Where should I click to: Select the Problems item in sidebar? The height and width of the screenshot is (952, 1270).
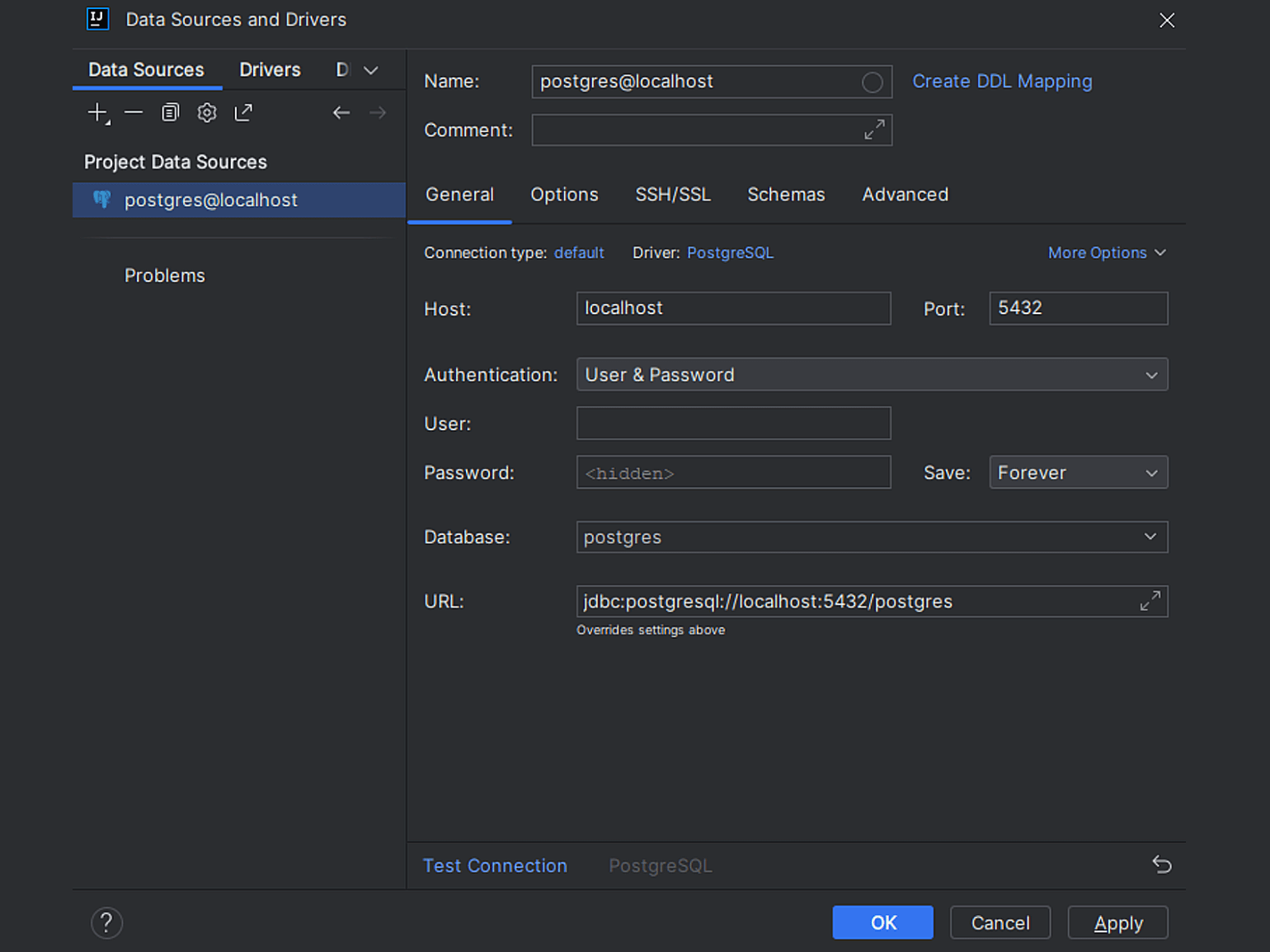coord(165,275)
